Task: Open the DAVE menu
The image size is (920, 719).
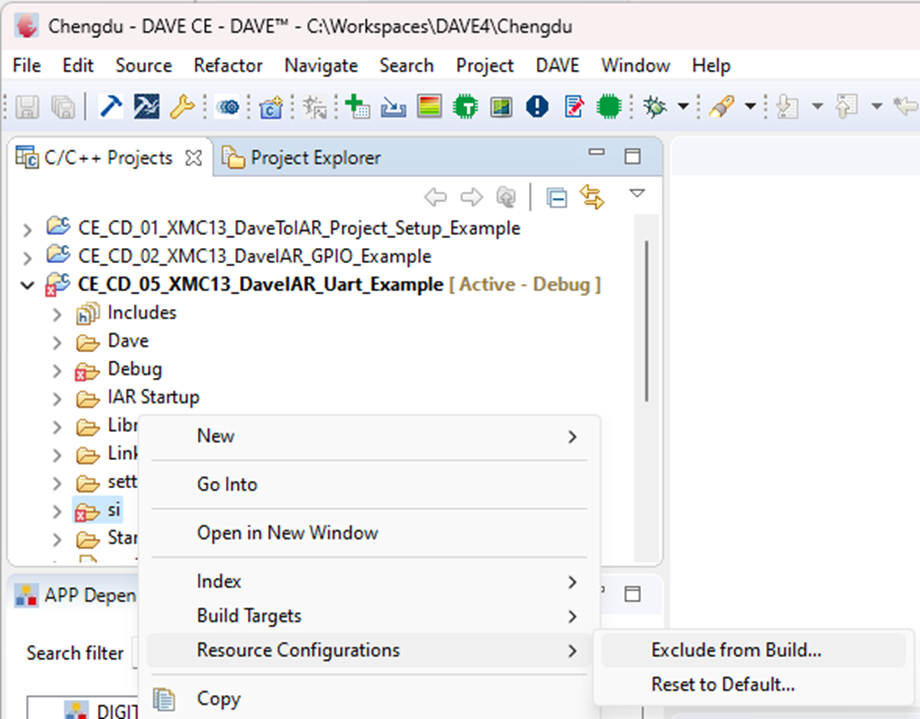Action: (557, 65)
